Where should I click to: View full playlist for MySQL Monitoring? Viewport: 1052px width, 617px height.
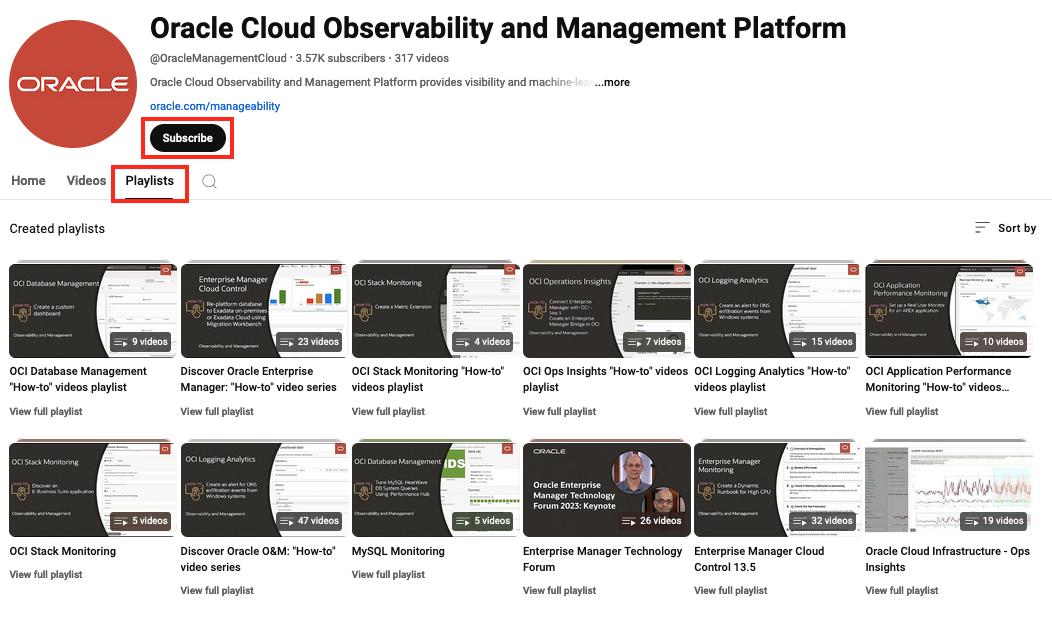coord(388,575)
